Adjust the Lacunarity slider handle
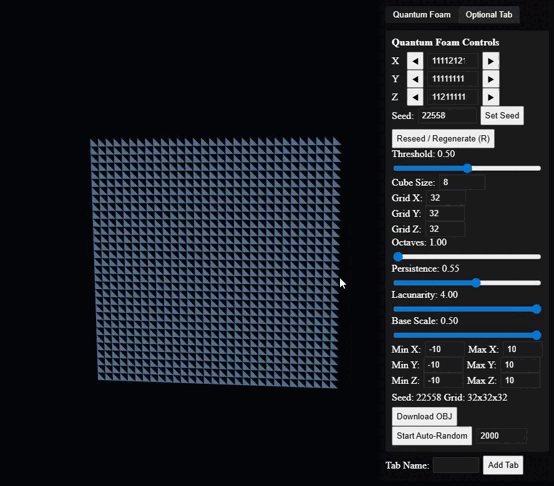The width and height of the screenshot is (554, 486). 537,309
